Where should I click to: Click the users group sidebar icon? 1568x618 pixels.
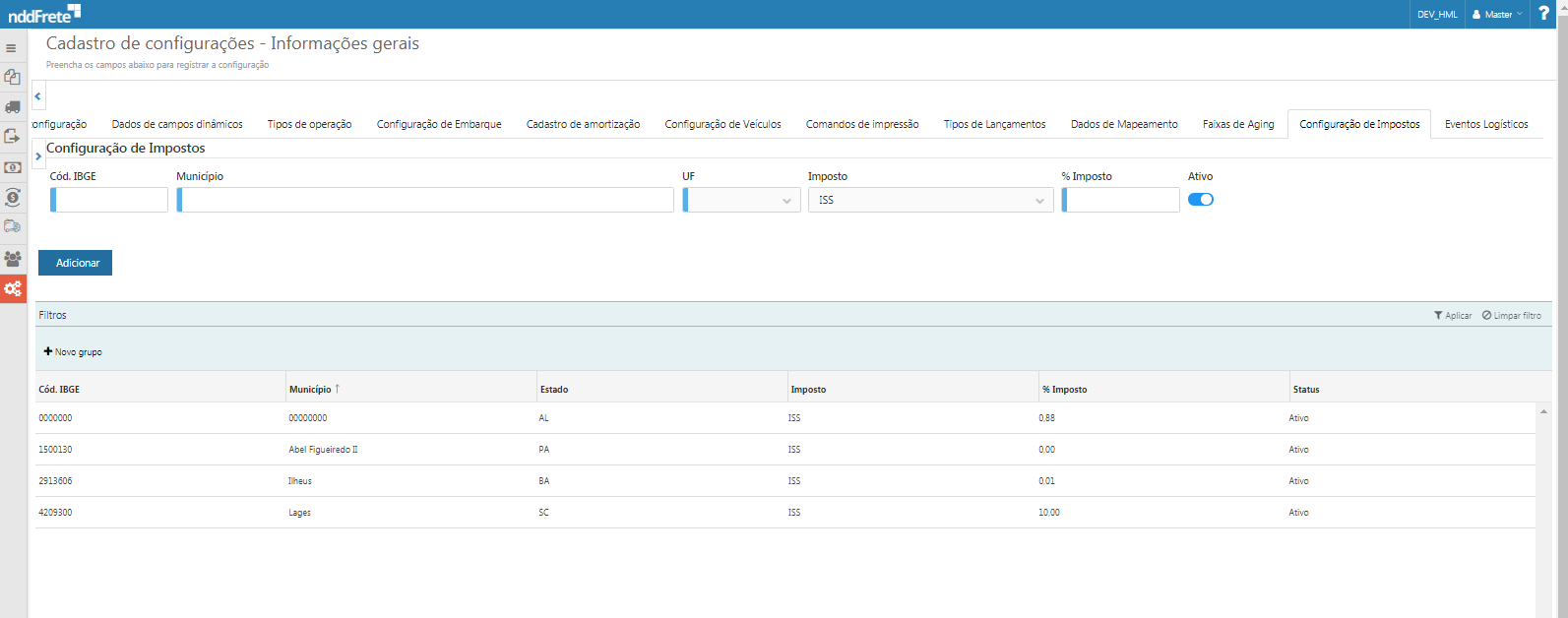tap(13, 259)
